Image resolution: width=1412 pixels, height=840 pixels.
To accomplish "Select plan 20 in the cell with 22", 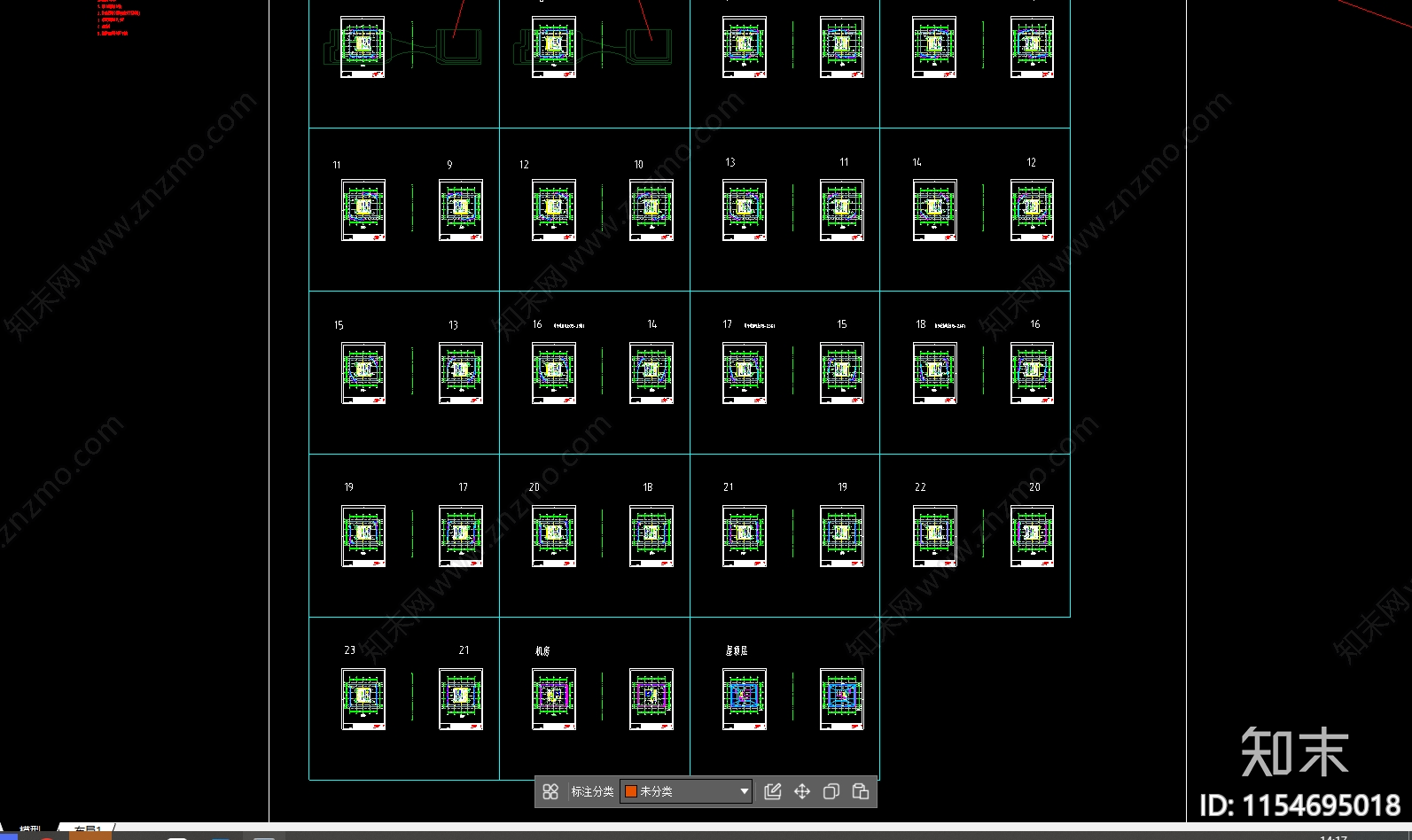I will point(1033,536).
